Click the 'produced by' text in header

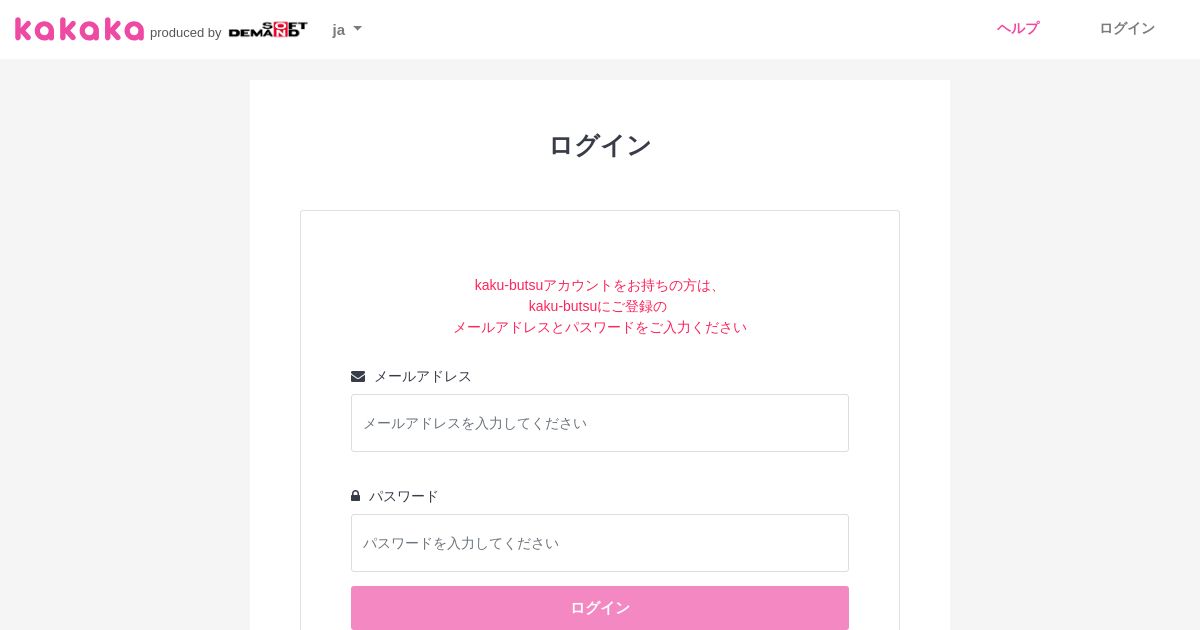(186, 32)
